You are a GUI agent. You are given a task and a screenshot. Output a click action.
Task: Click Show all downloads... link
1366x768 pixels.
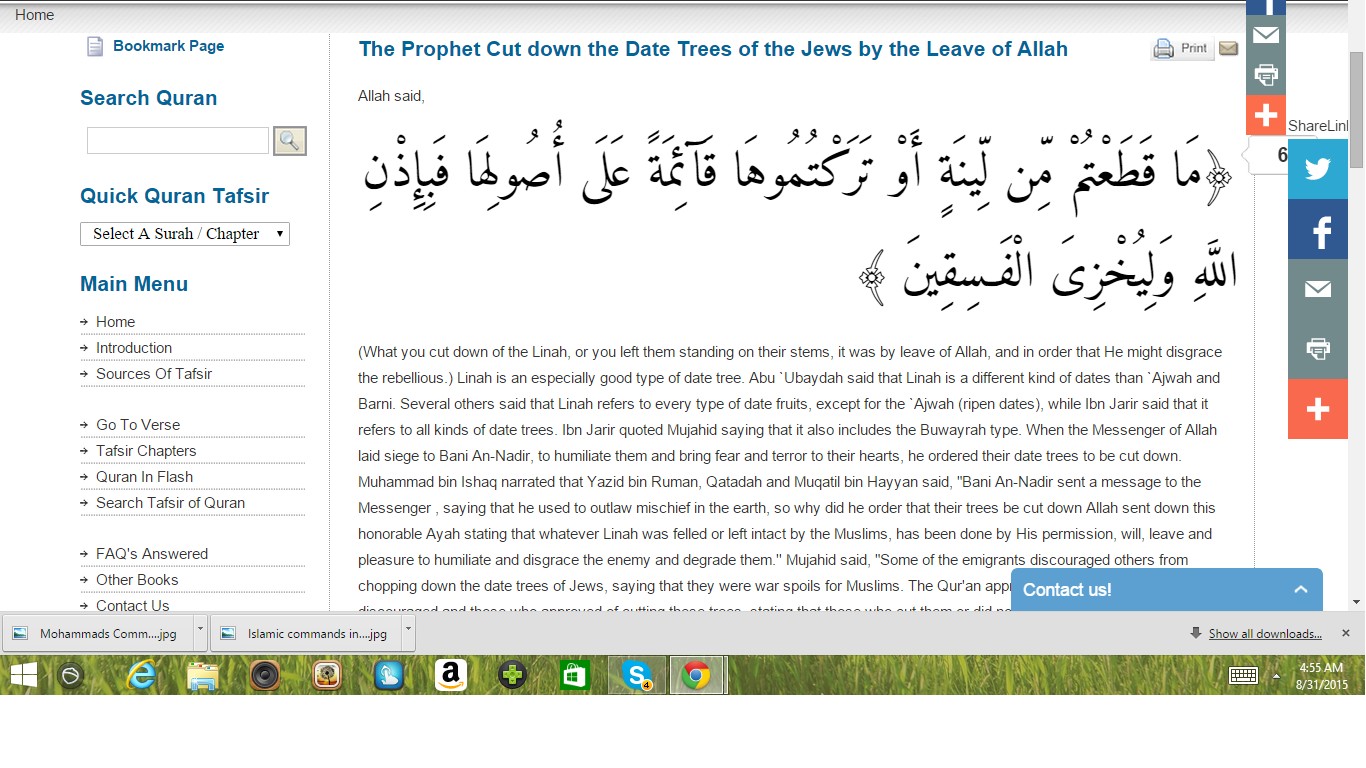(1265, 634)
